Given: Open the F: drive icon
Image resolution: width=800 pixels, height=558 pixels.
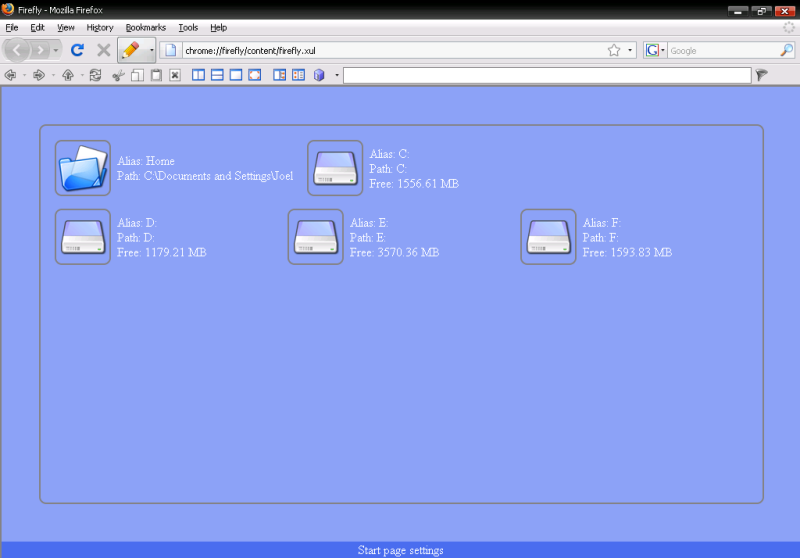Looking at the screenshot, I should click(x=548, y=237).
